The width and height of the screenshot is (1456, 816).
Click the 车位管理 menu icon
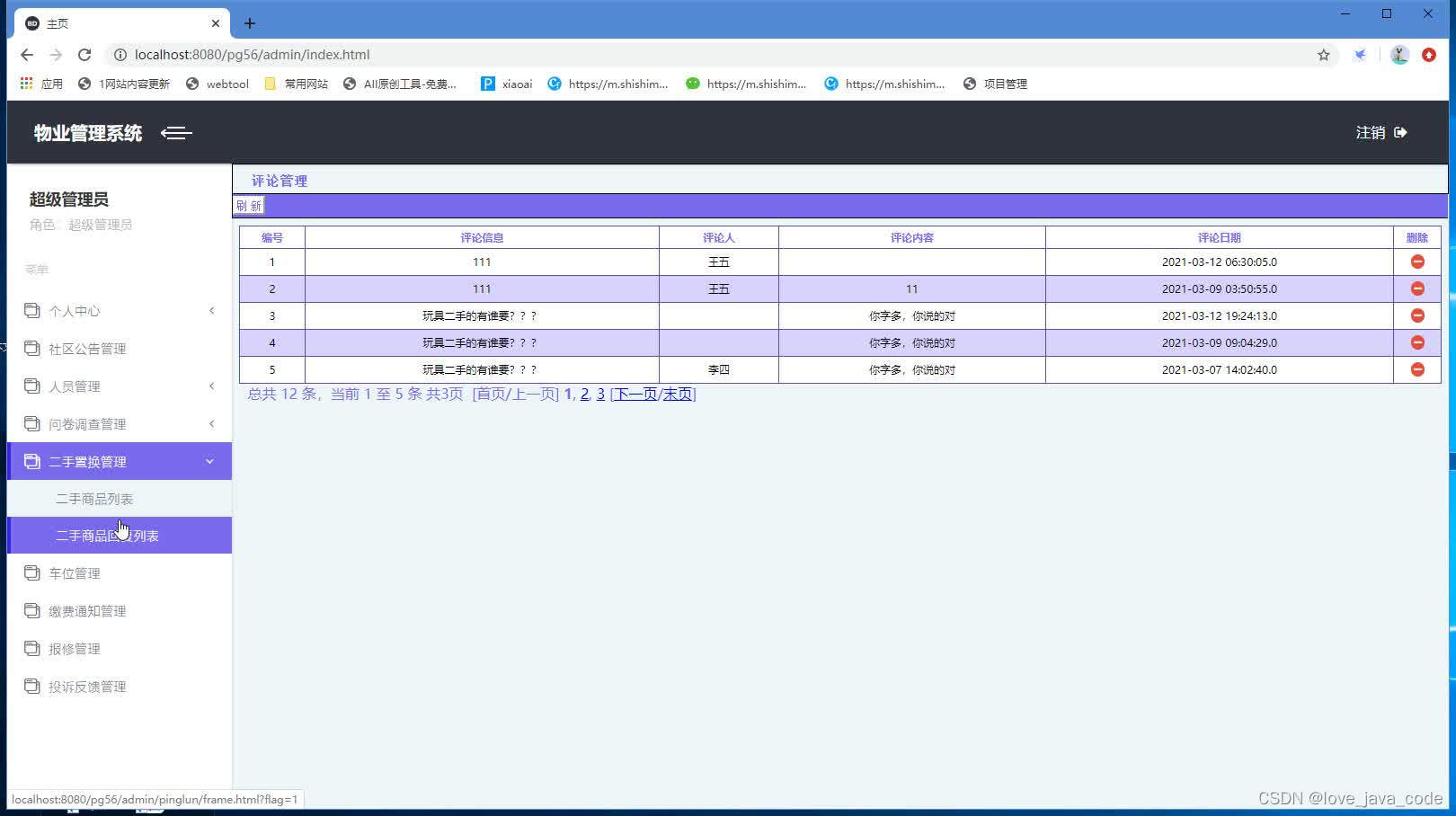coord(32,572)
